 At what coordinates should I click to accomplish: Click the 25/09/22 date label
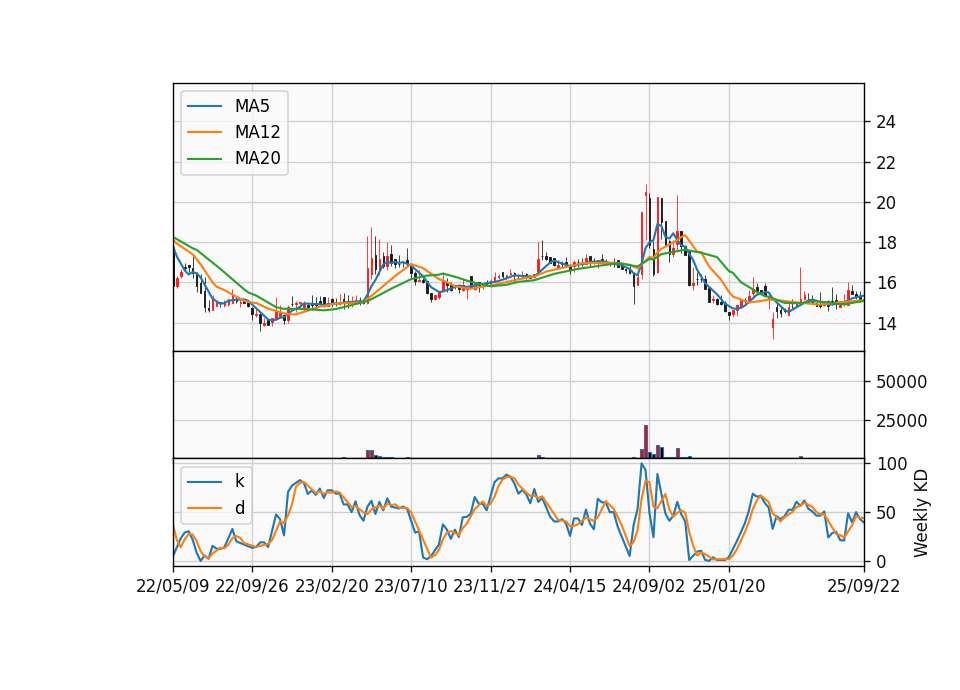coord(864,587)
